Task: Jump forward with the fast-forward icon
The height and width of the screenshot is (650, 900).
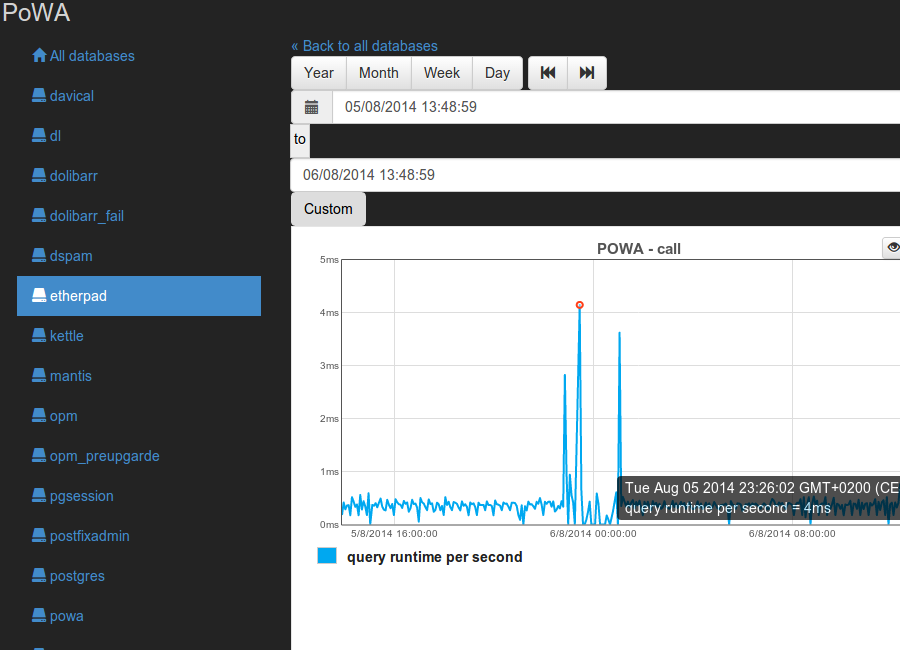Action: [587, 73]
